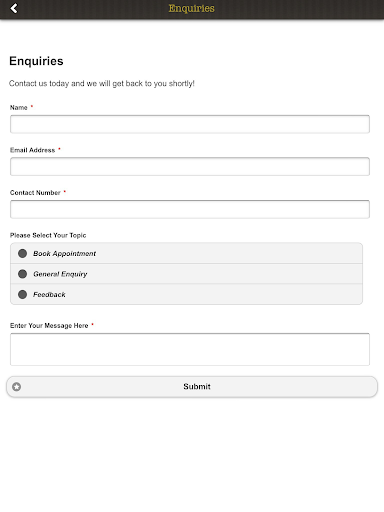Pick the Feedback radio circle
The width and height of the screenshot is (384, 512).
click(22, 295)
